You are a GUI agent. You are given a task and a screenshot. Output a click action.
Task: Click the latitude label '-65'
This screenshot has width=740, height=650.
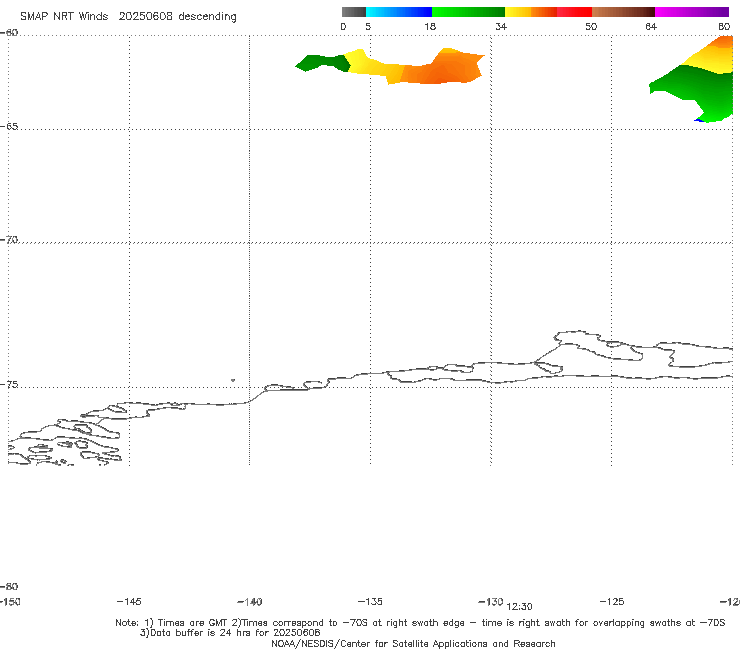[9, 127]
